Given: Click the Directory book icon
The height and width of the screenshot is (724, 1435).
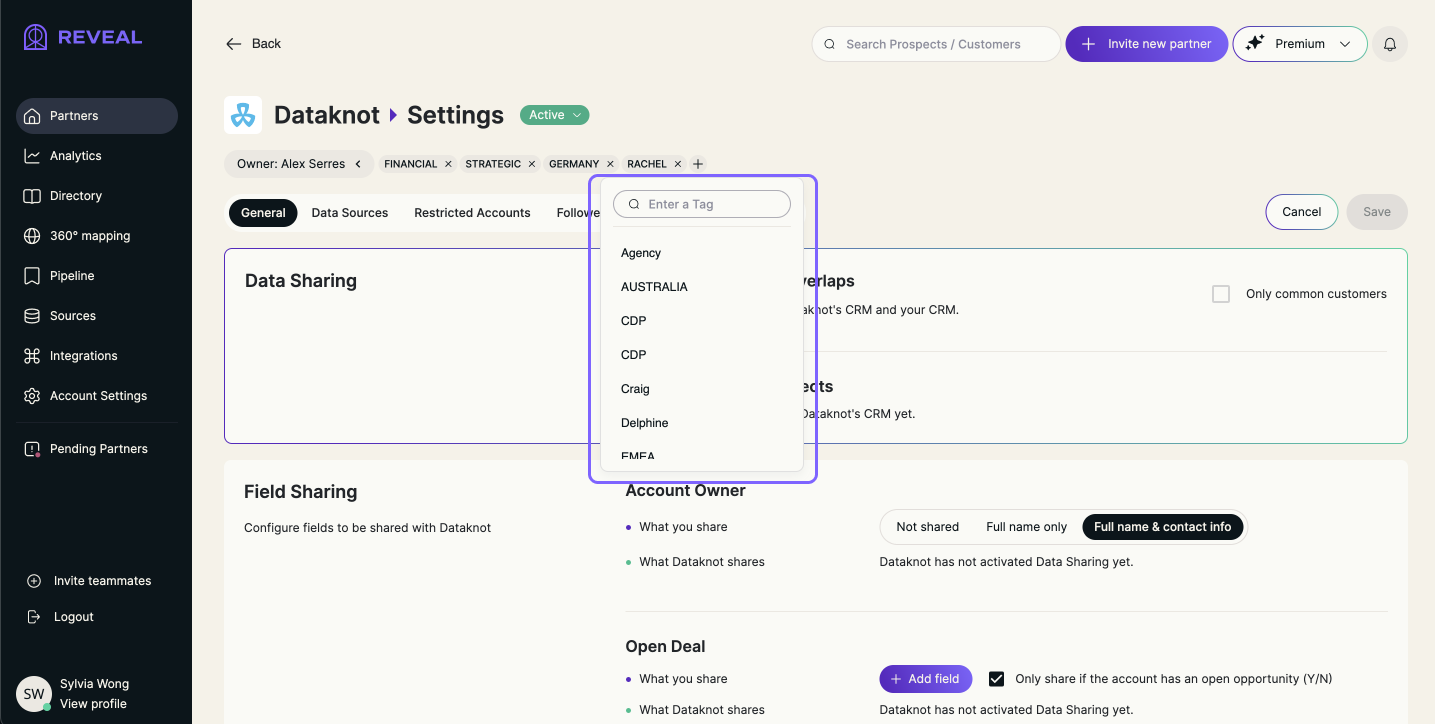Looking at the screenshot, I should click(x=33, y=196).
